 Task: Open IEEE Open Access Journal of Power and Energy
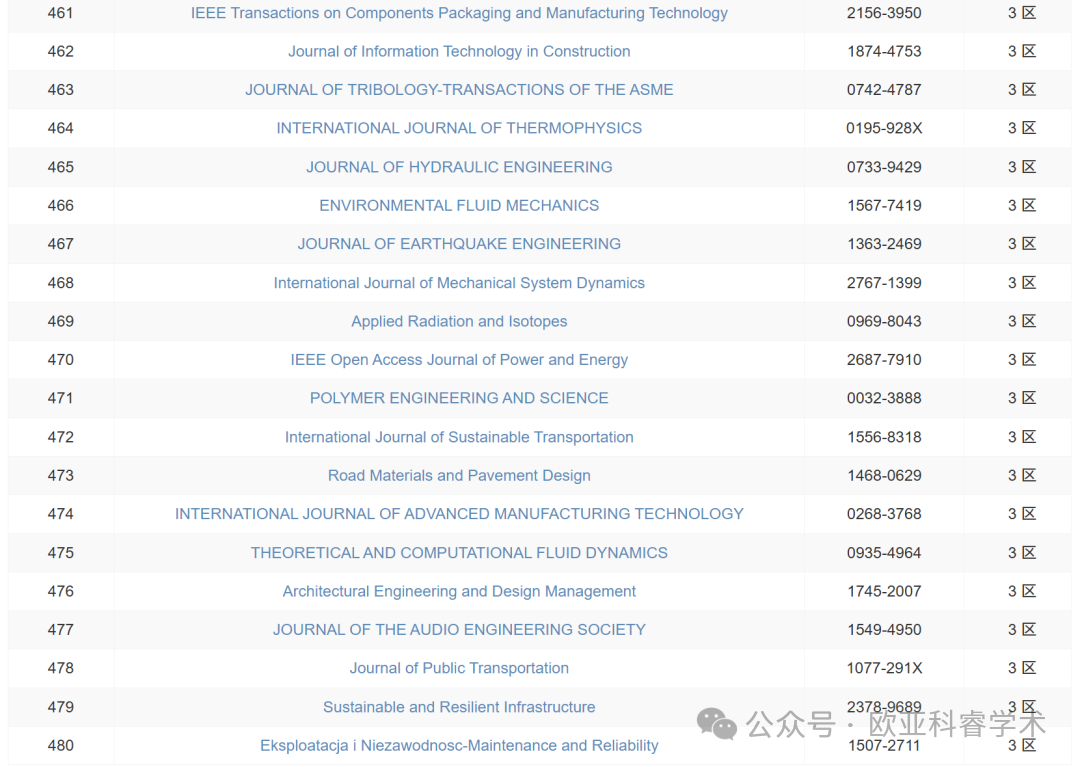[x=459, y=360]
